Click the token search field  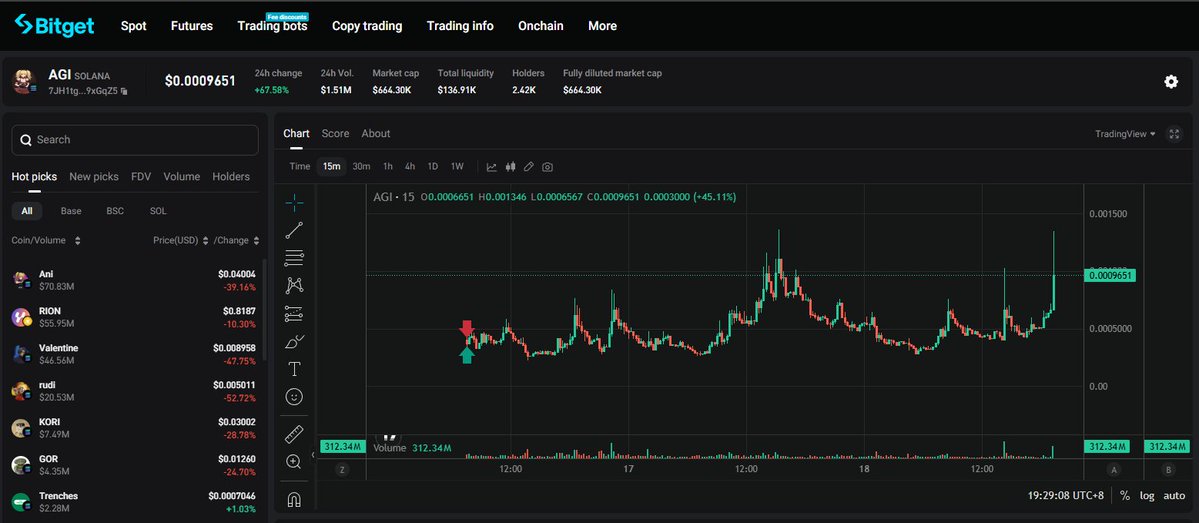coord(135,140)
